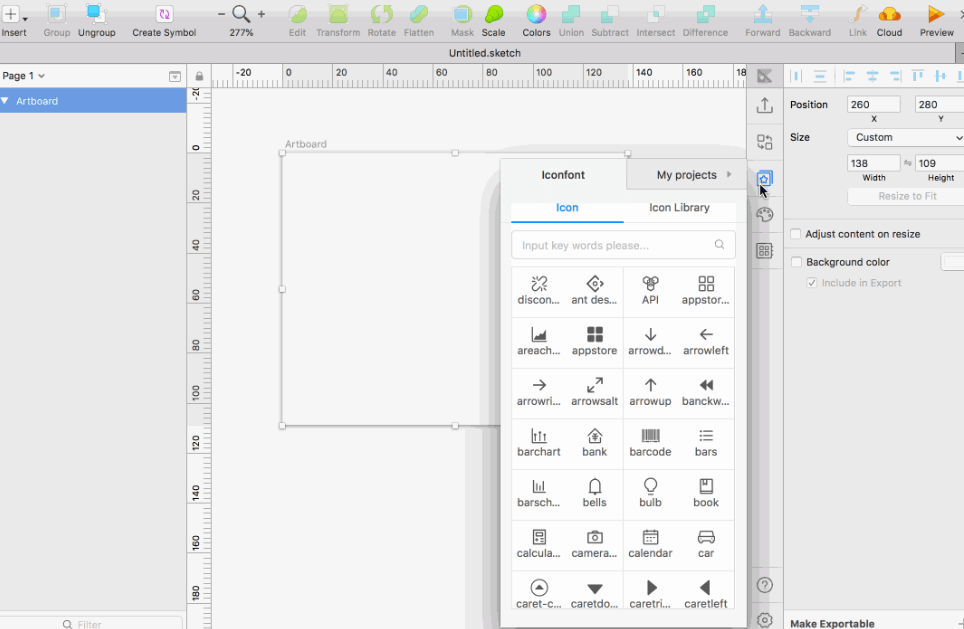Click the Width field showing 138
Image resolution: width=964 pixels, height=629 pixels.
(x=873, y=163)
